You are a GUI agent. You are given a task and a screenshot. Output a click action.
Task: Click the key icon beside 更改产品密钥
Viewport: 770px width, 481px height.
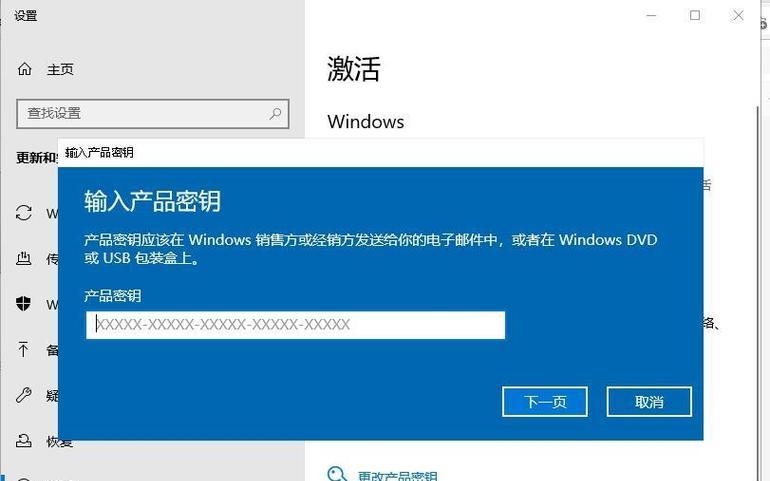point(337,474)
